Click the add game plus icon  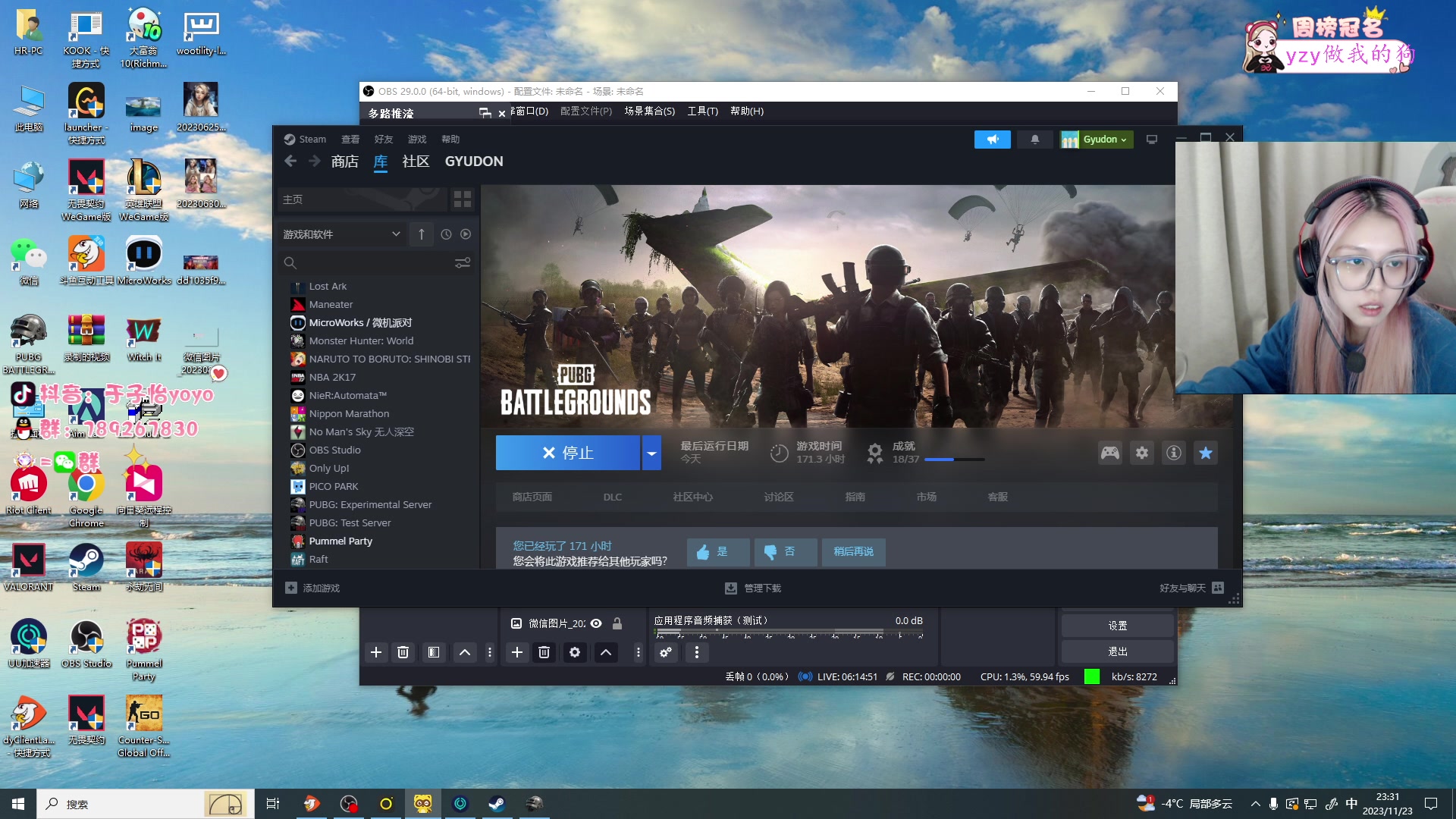[x=290, y=588]
